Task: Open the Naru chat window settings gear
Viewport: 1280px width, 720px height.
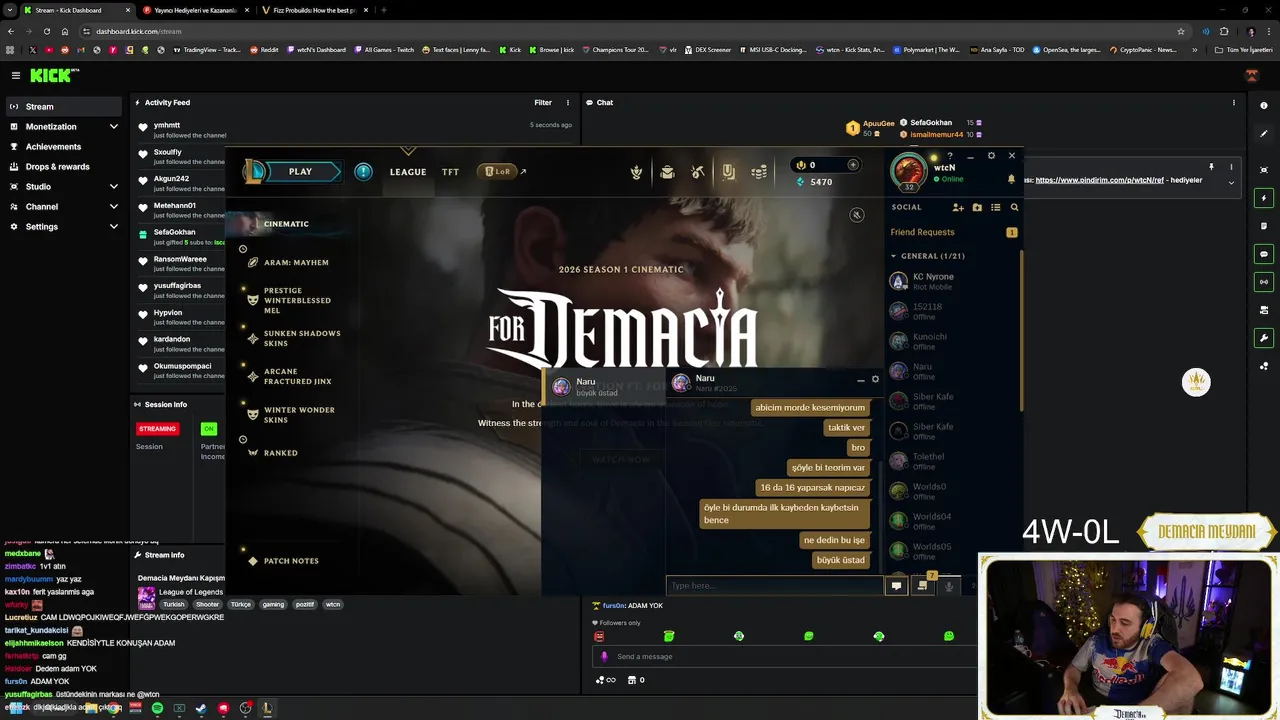Action: (875, 379)
